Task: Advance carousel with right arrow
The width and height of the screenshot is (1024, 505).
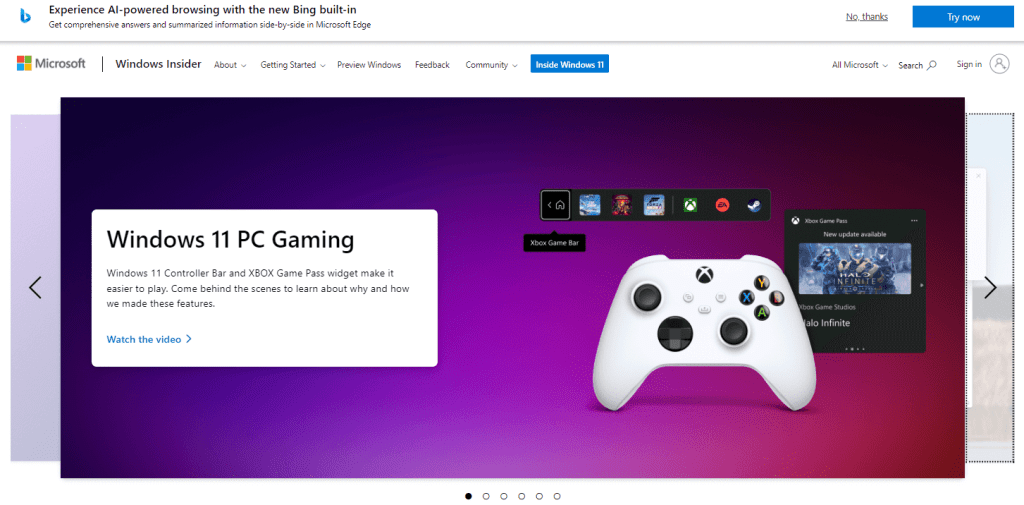Action: point(990,288)
